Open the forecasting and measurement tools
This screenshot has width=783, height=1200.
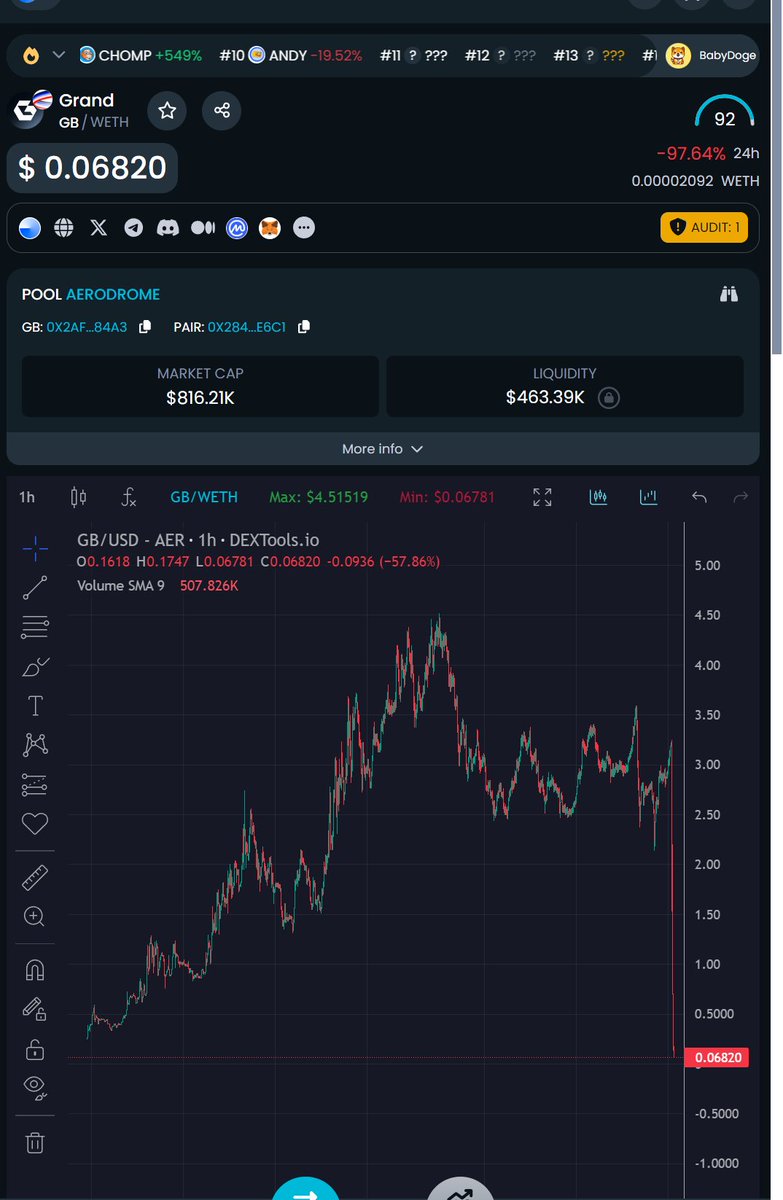(35, 784)
